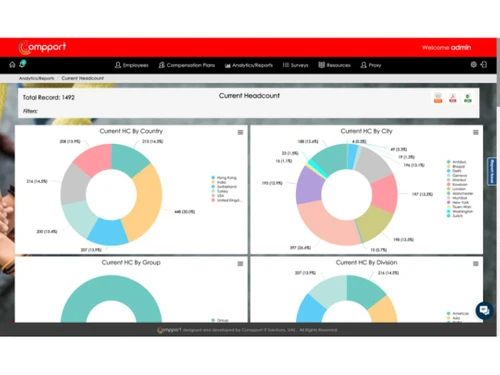Click the logout icon
Screen dimensions: 500x375
click(x=484, y=65)
